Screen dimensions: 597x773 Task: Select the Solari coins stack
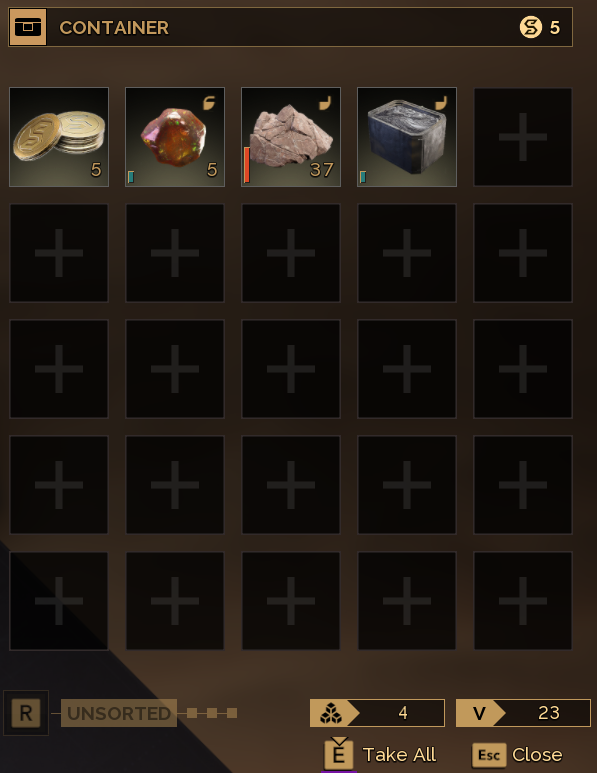[59, 137]
